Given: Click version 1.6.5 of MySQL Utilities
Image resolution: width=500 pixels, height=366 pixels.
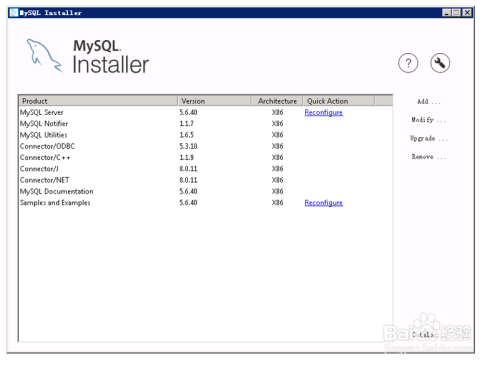Looking at the screenshot, I should pyautogui.click(x=186, y=135).
